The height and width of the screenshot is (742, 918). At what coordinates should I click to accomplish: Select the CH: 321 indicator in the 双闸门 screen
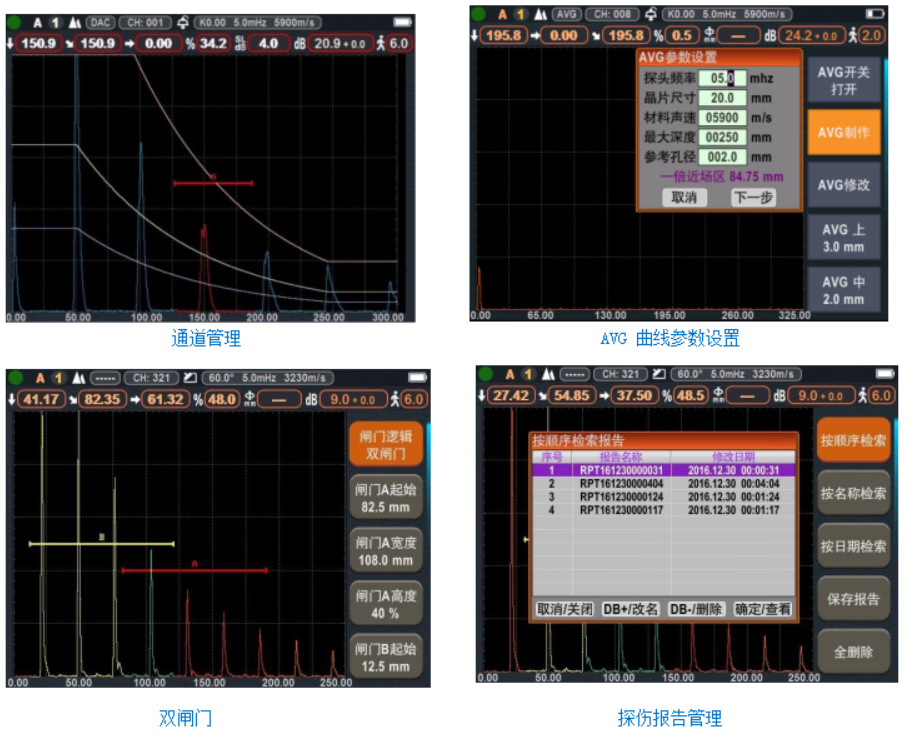(x=151, y=378)
